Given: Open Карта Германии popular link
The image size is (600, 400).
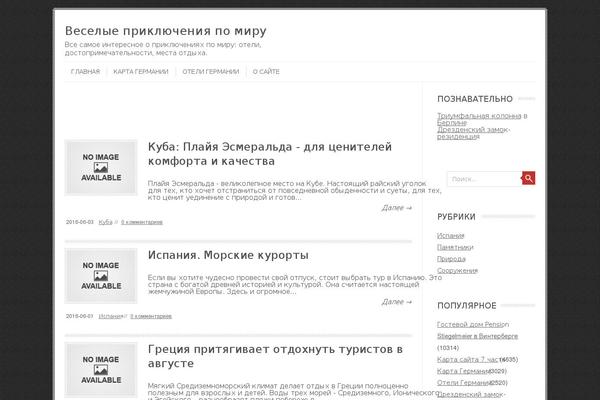Looking at the screenshot, I should coord(463,371).
